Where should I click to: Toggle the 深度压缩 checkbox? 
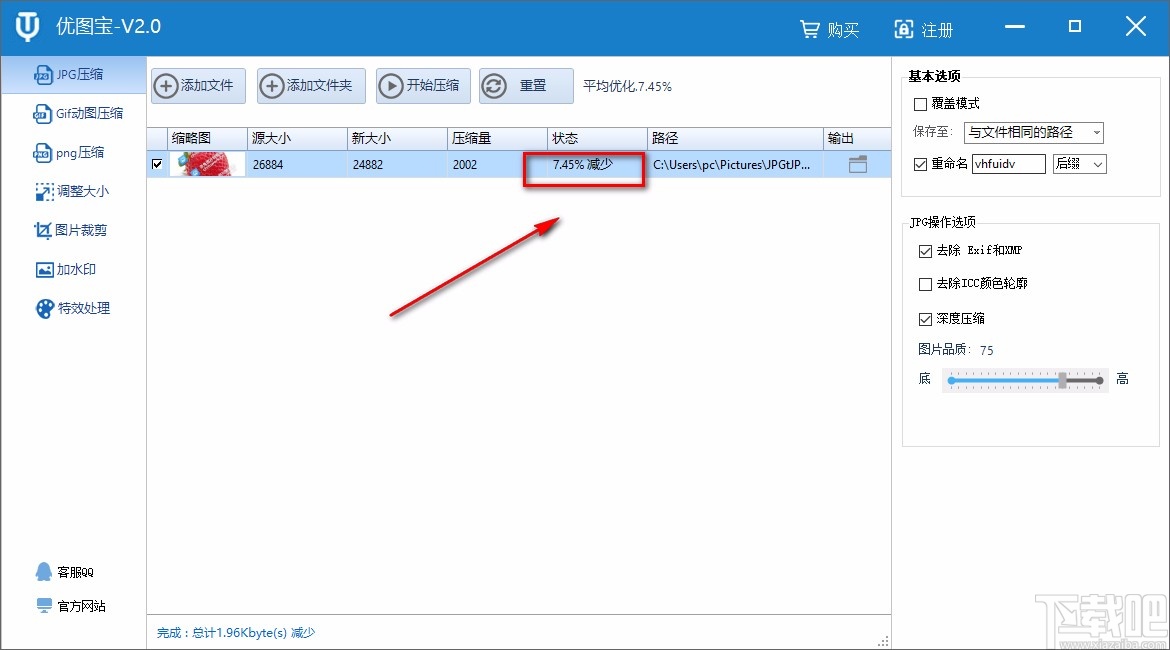pos(925,319)
